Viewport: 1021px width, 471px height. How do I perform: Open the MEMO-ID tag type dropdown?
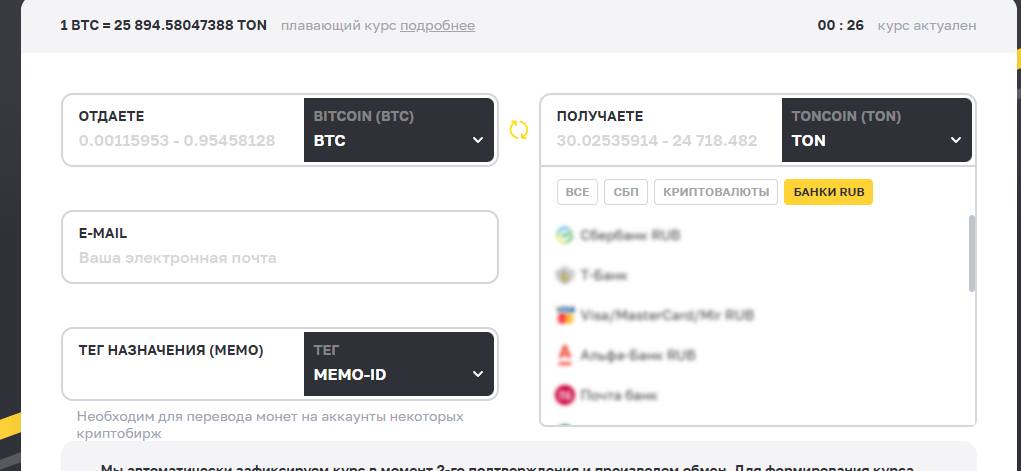tap(399, 364)
